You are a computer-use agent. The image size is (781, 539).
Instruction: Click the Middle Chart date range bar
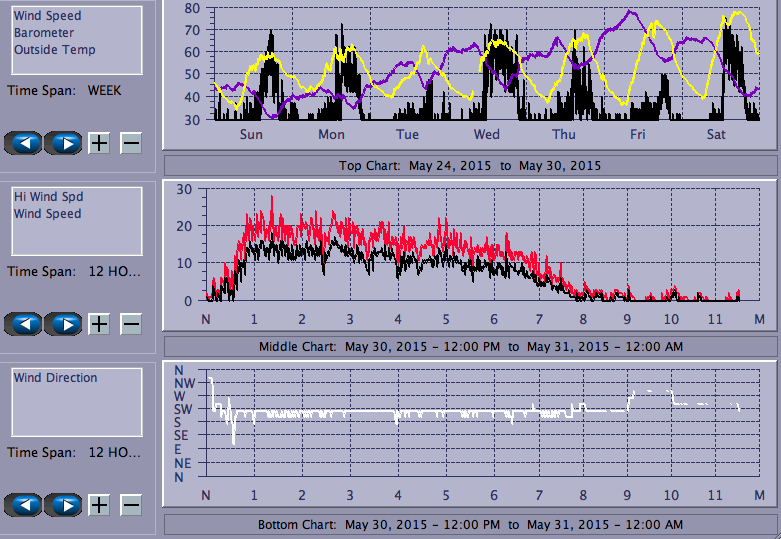click(x=470, y=347)
